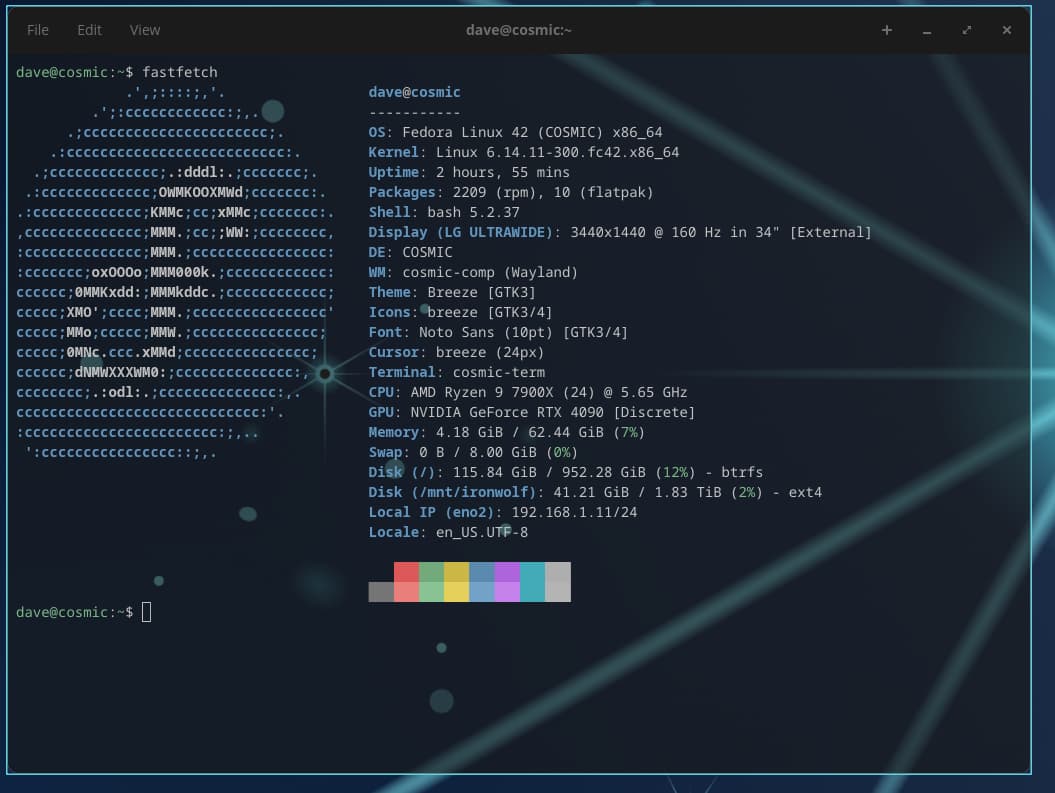The width and height of the screenshot is (1055, 793).
Task: Click the green swatch in top palette row
Action: click(431, 571)
